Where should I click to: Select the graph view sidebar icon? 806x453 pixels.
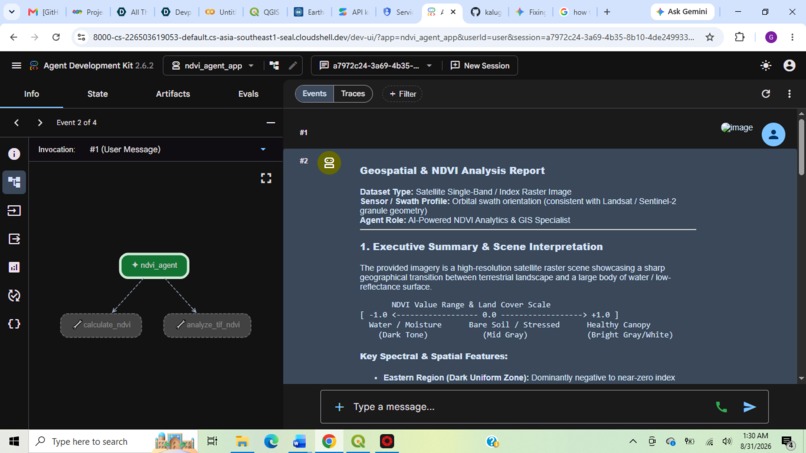click(x=14, y=182)
